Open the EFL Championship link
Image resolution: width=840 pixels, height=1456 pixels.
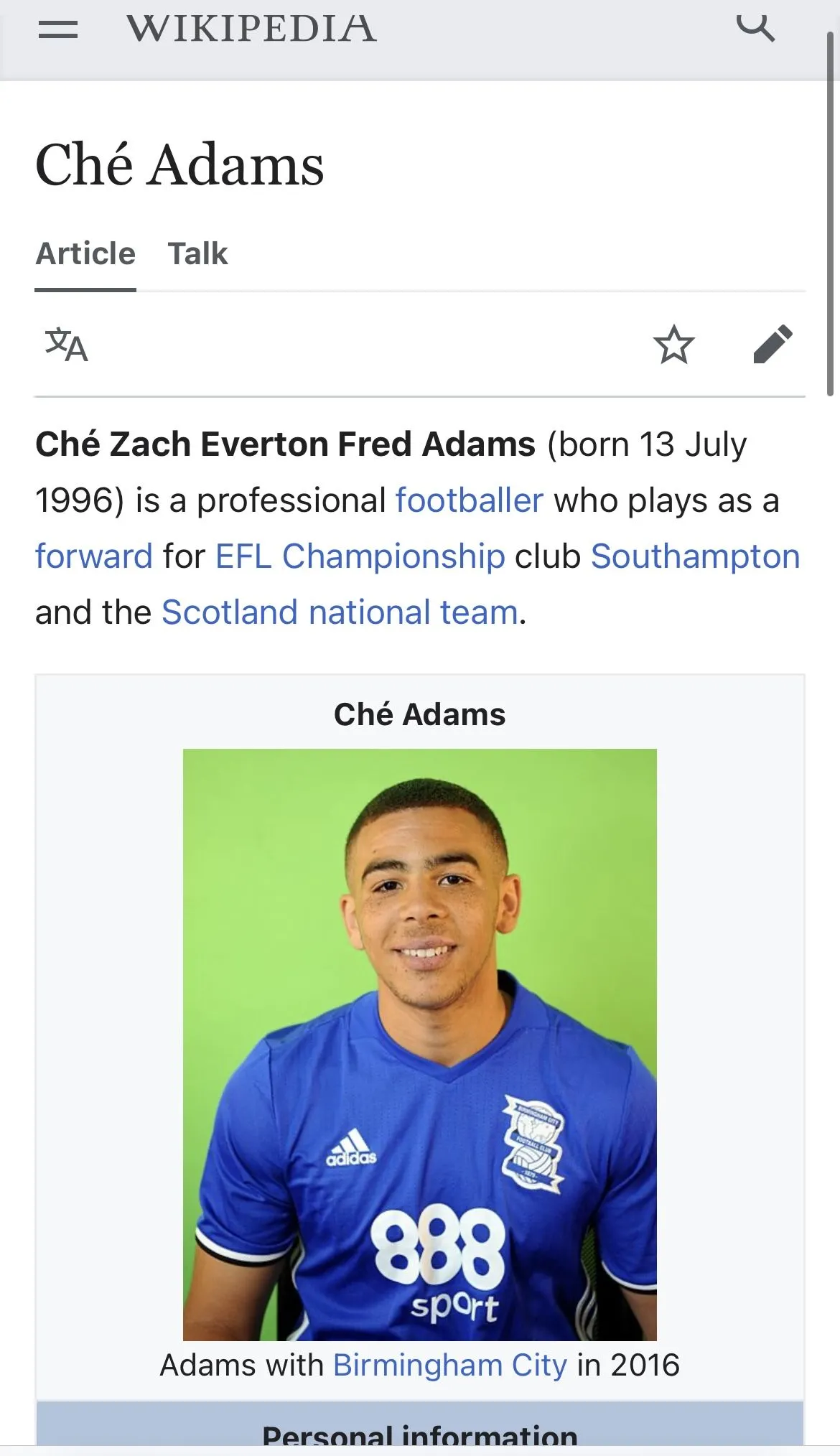point(360,556)
